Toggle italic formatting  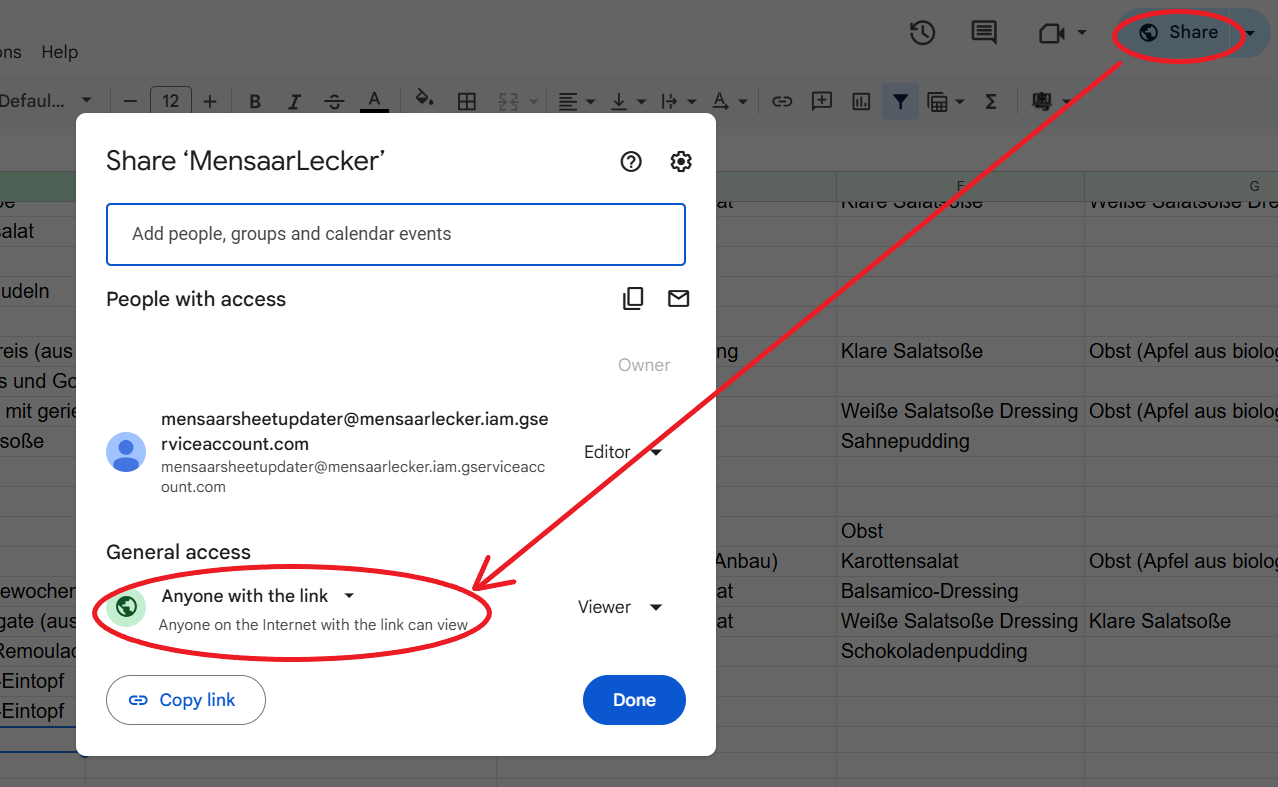294,101
